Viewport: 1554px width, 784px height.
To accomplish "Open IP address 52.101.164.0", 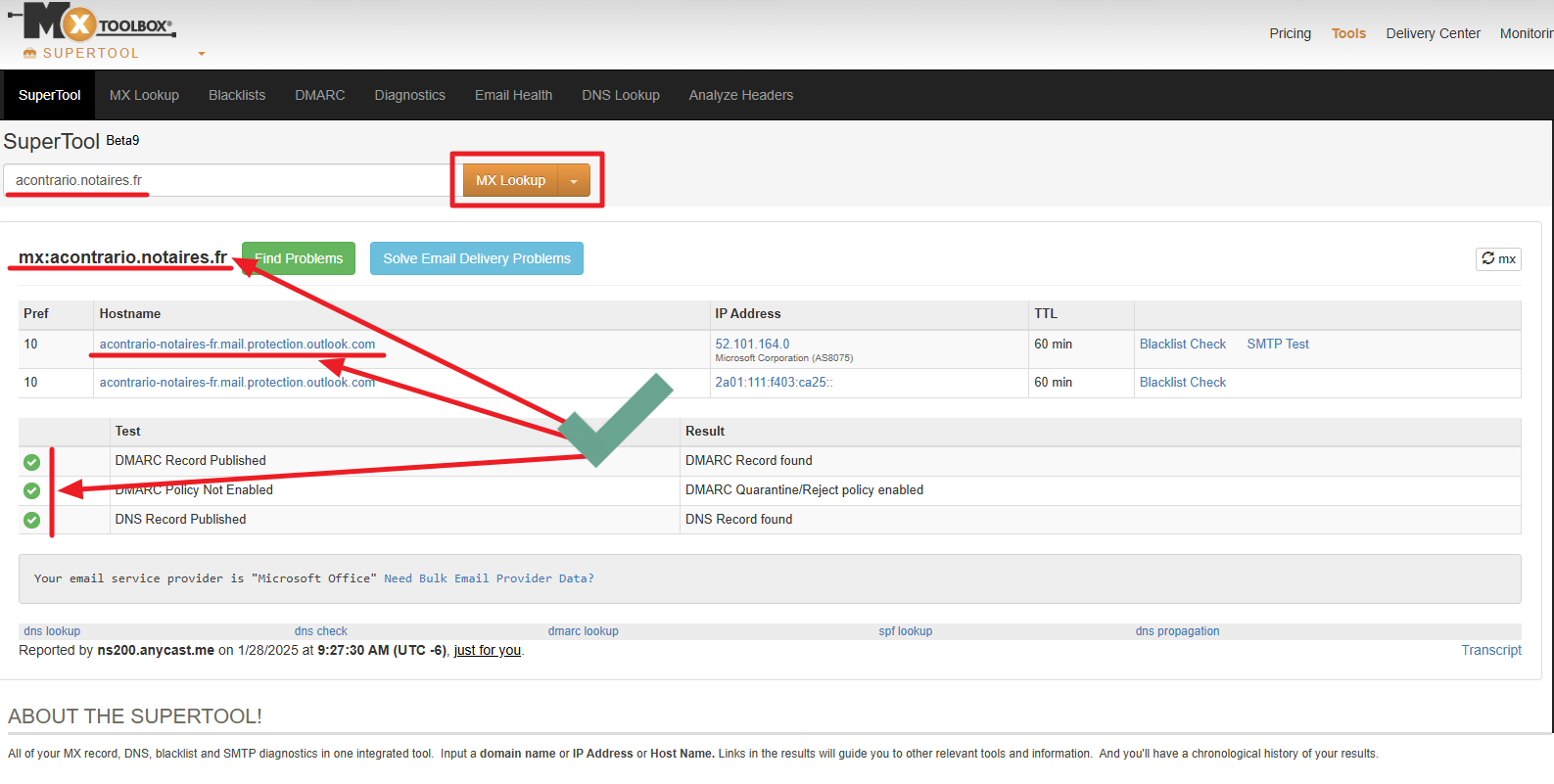I will 752,344.
